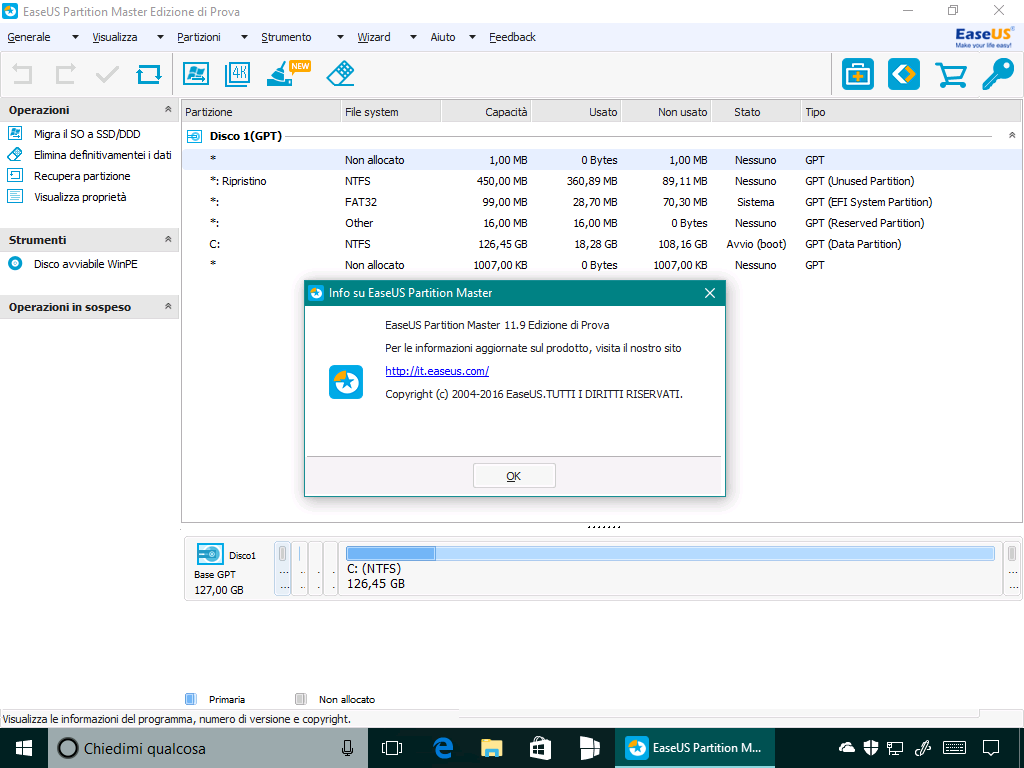The width and height of the screenshot is (1024, 768).
Task: Open File Explorer from the taskbar
Action: (492, 748)
